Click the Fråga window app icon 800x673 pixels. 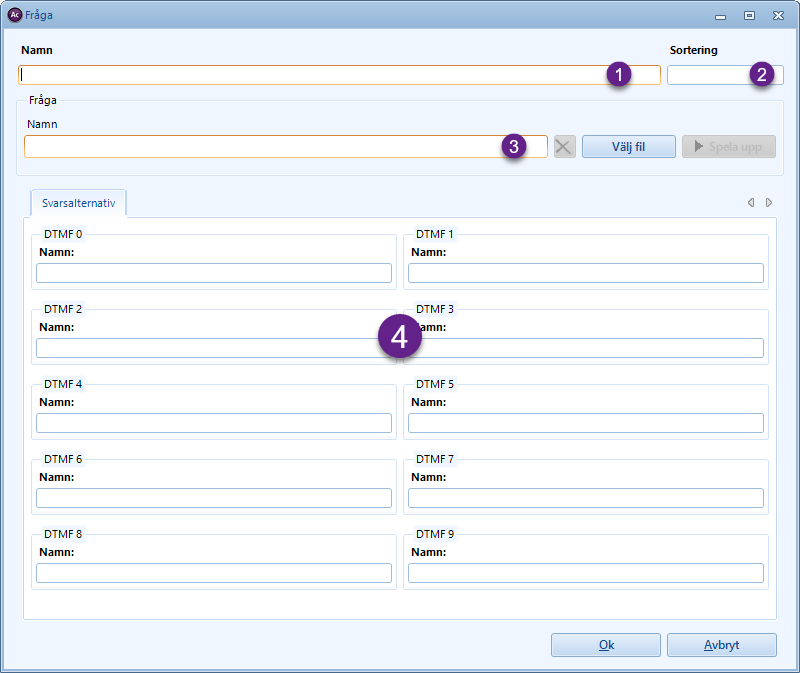(x=15, y=15)
